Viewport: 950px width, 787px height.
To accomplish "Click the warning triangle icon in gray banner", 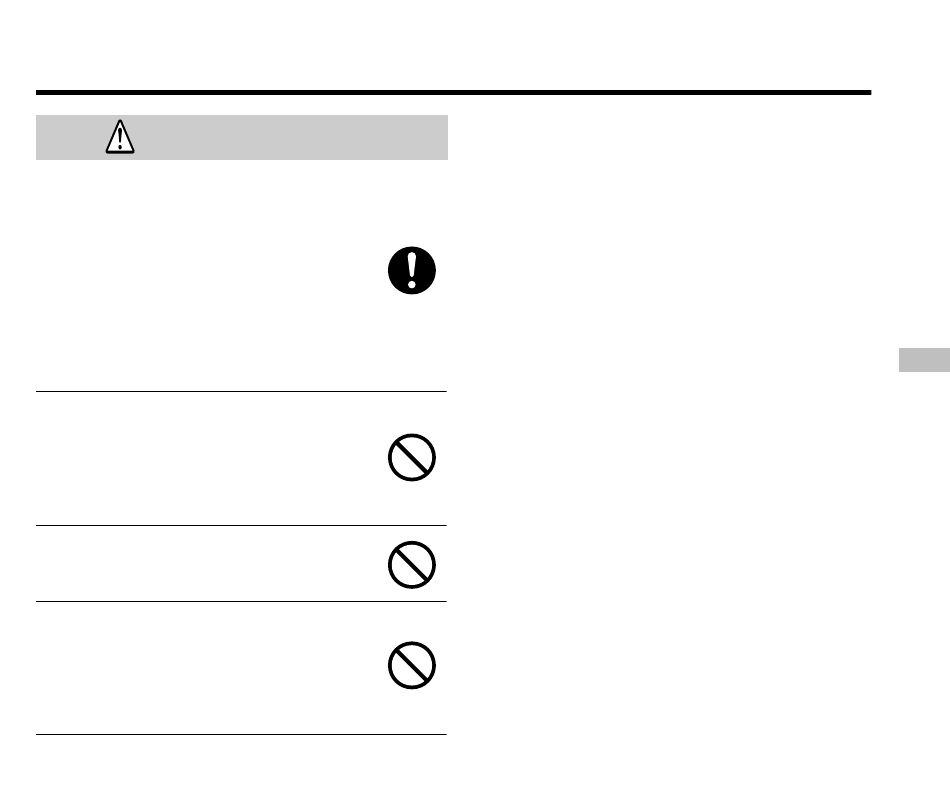I will click(x=120, y=137).
